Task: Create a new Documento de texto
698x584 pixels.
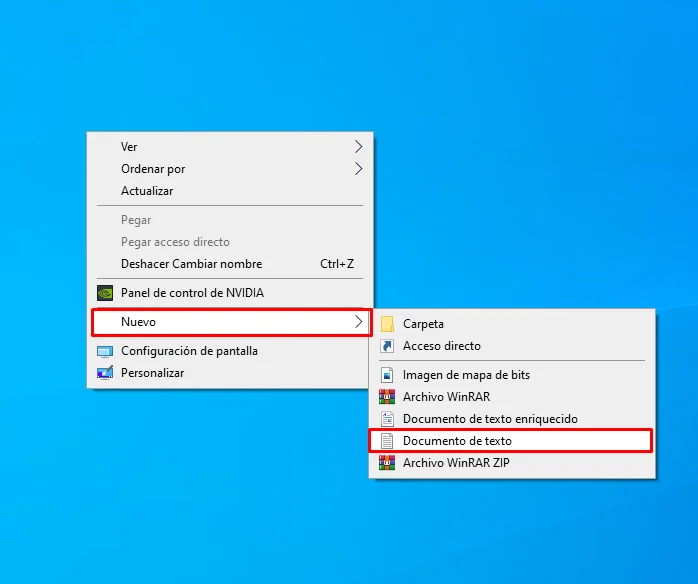Action: tap(511, 441)
